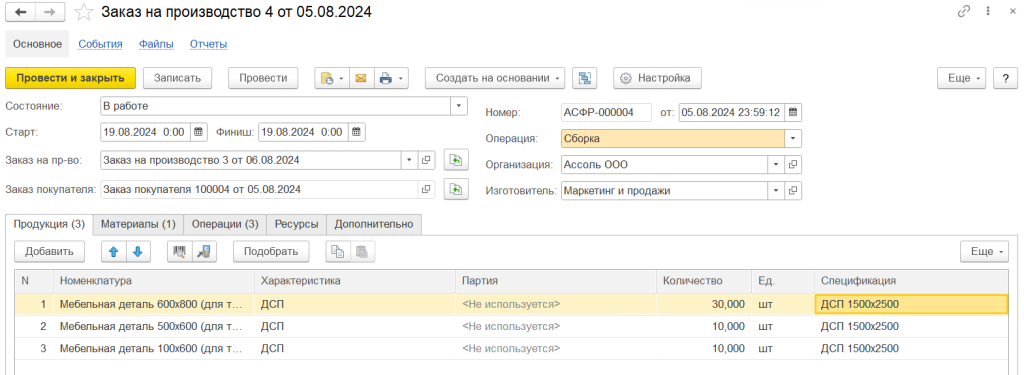Fill by Заказ на пр-во green arrow button

456,159
